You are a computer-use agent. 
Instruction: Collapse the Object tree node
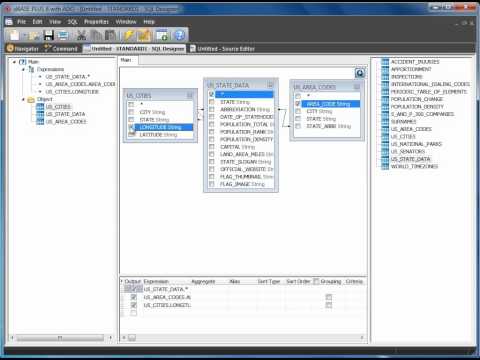pos(23,99)
